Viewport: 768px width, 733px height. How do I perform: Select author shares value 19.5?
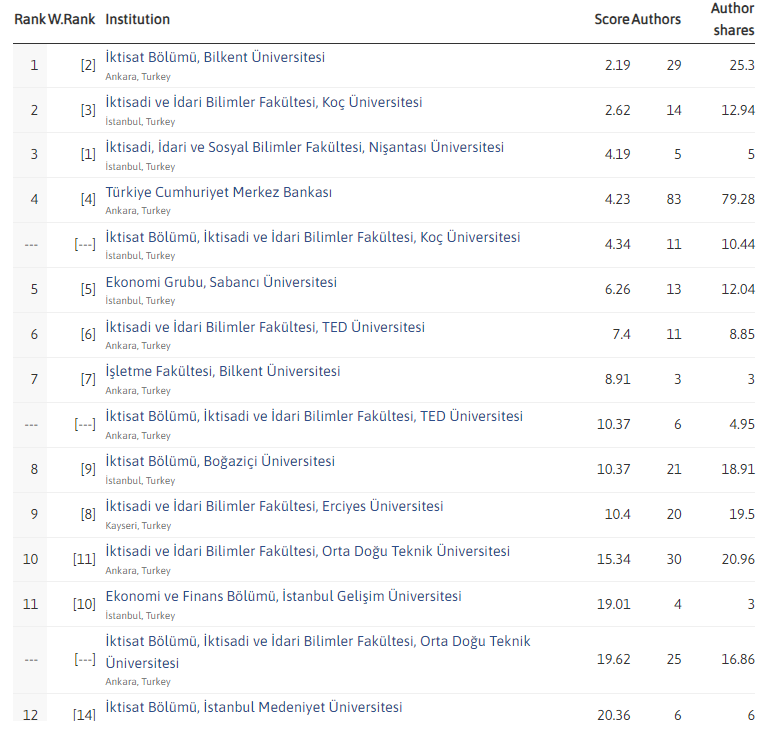[742, 515]
